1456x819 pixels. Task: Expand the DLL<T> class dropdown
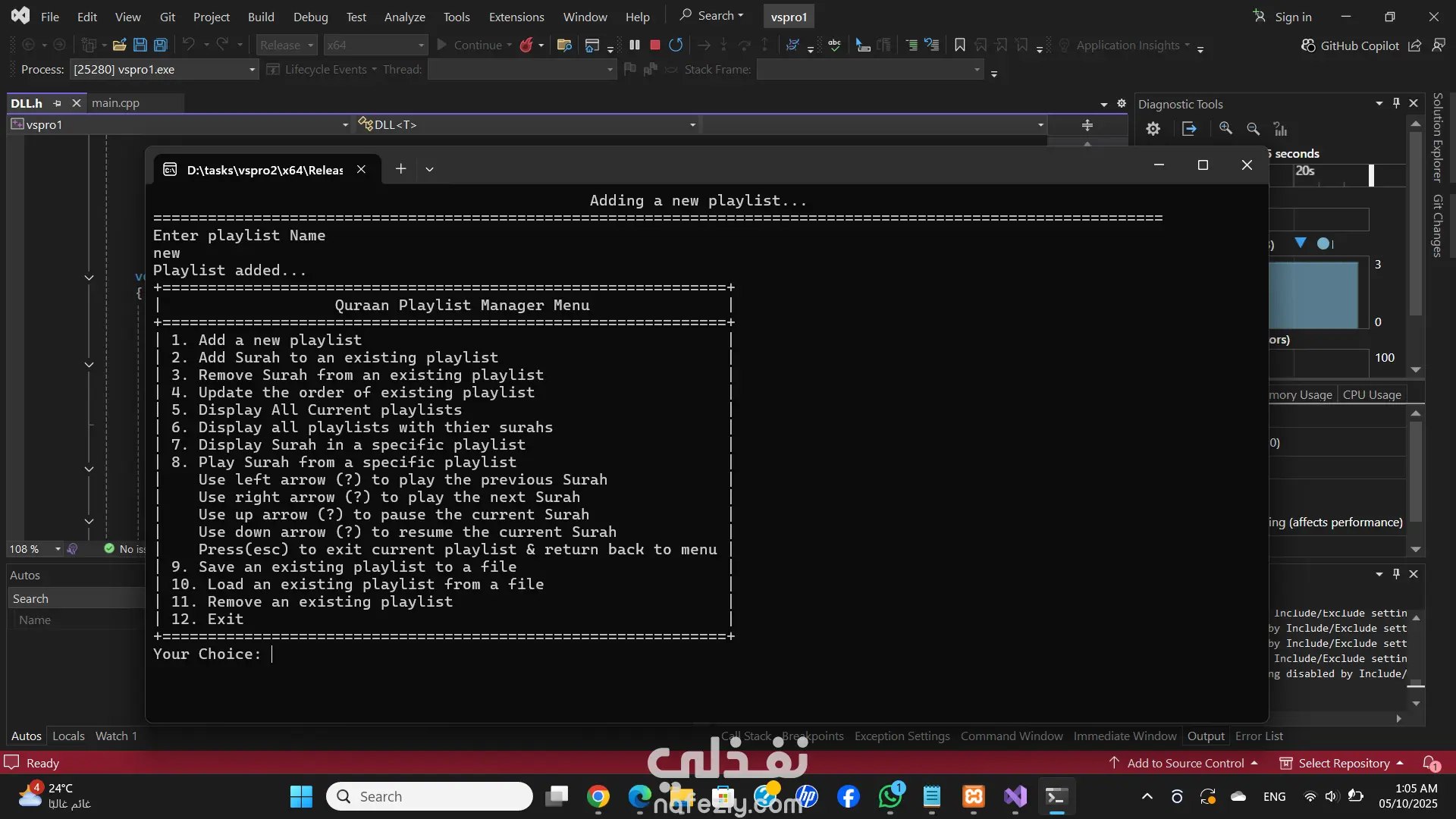pyautogui.click(x=692, y=125)
